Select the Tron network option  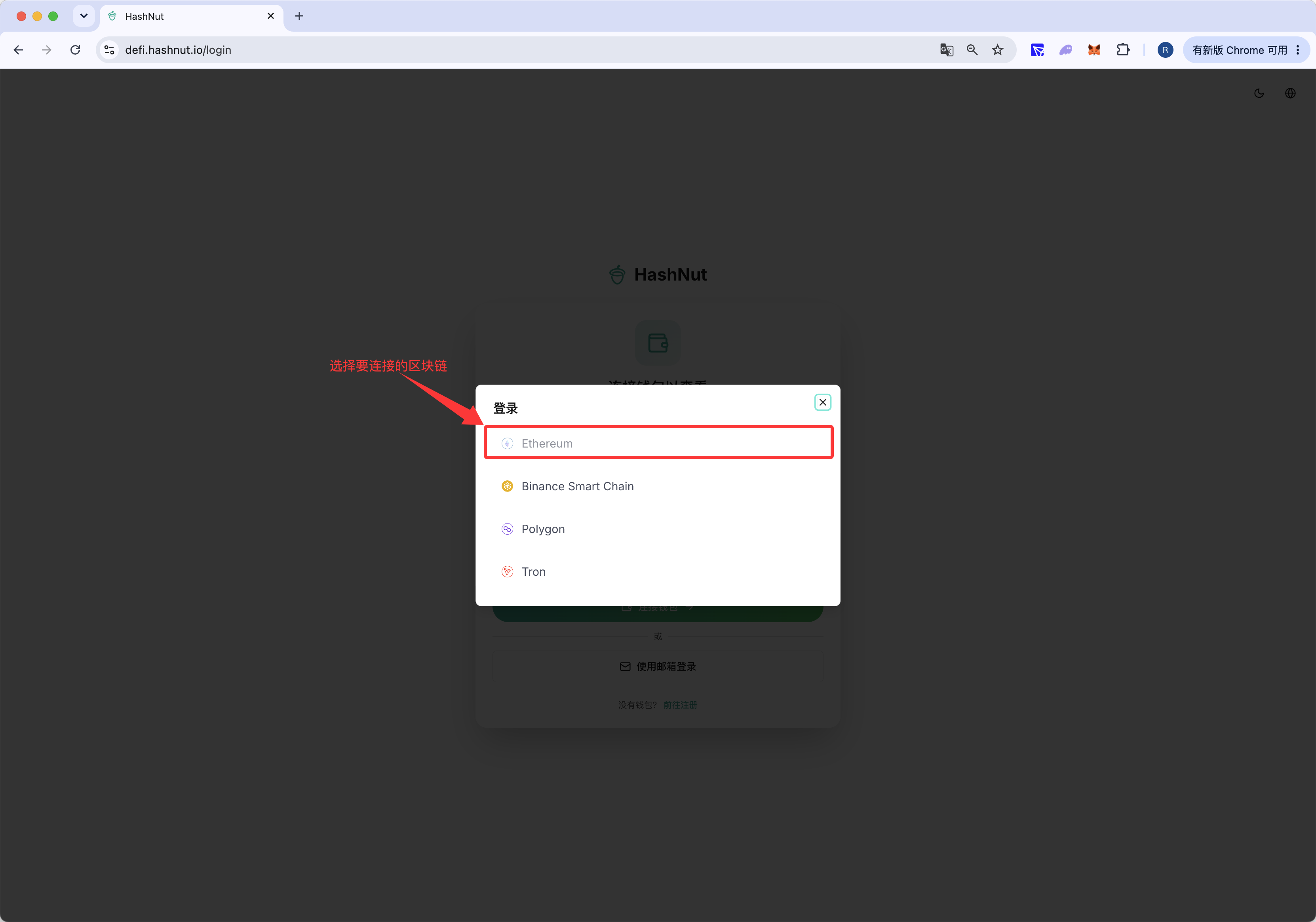(x=658, y=572)
